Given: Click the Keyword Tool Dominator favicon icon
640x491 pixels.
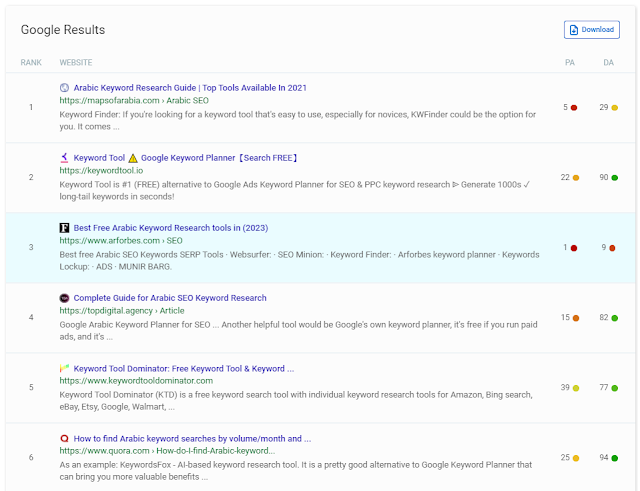Looking at the screenshot, I should pyautogui.click(x=64, y=368).
